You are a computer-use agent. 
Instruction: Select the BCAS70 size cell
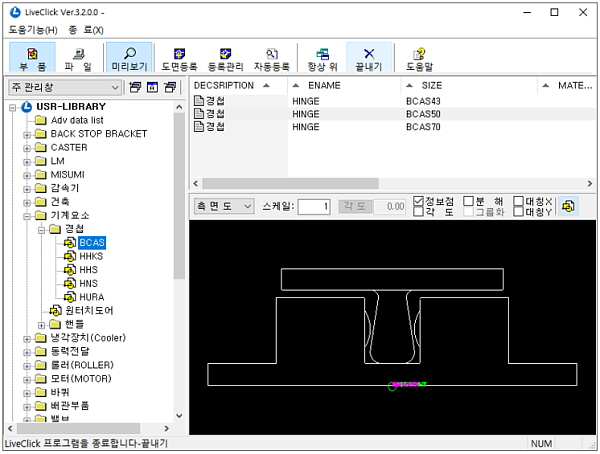[423, 127]
